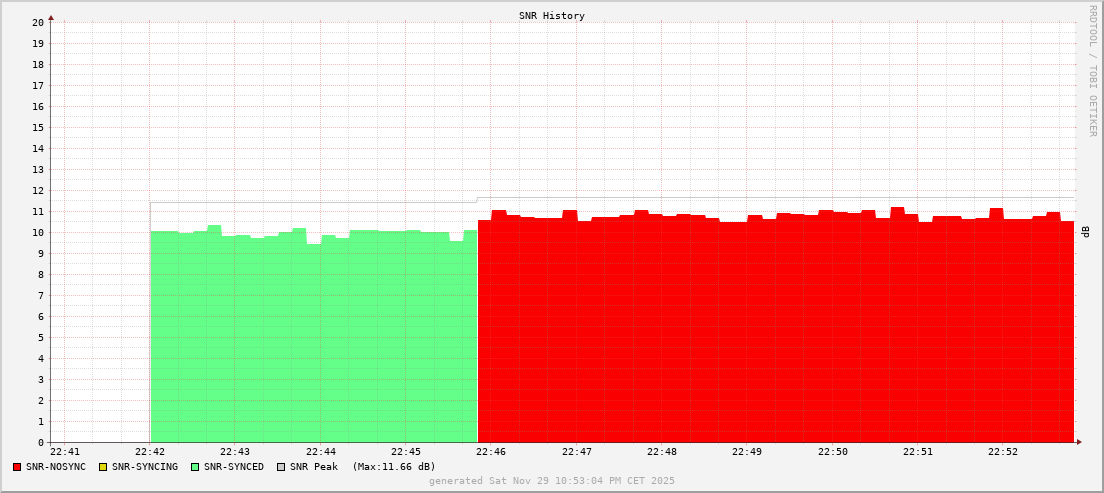The image size is (1104, 493).
Task: Click the SNR Peak legend label
Action: (314, 467)
